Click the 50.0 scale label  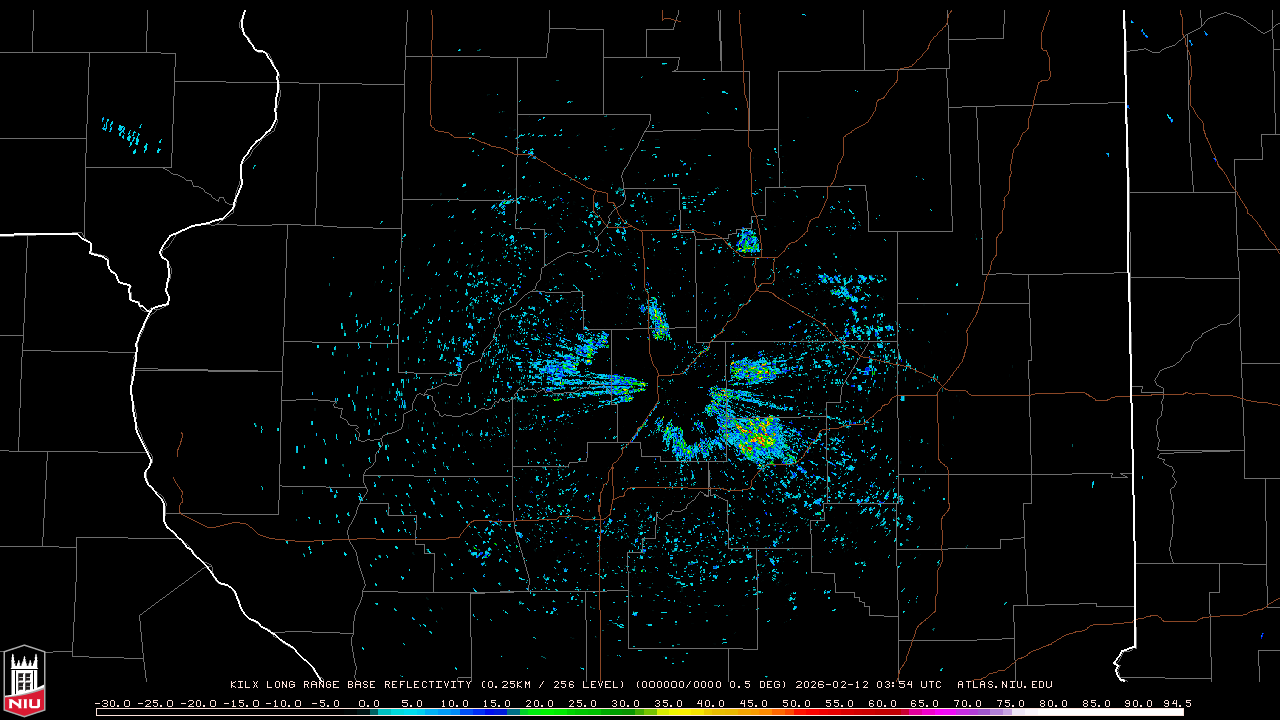point(797,703)
